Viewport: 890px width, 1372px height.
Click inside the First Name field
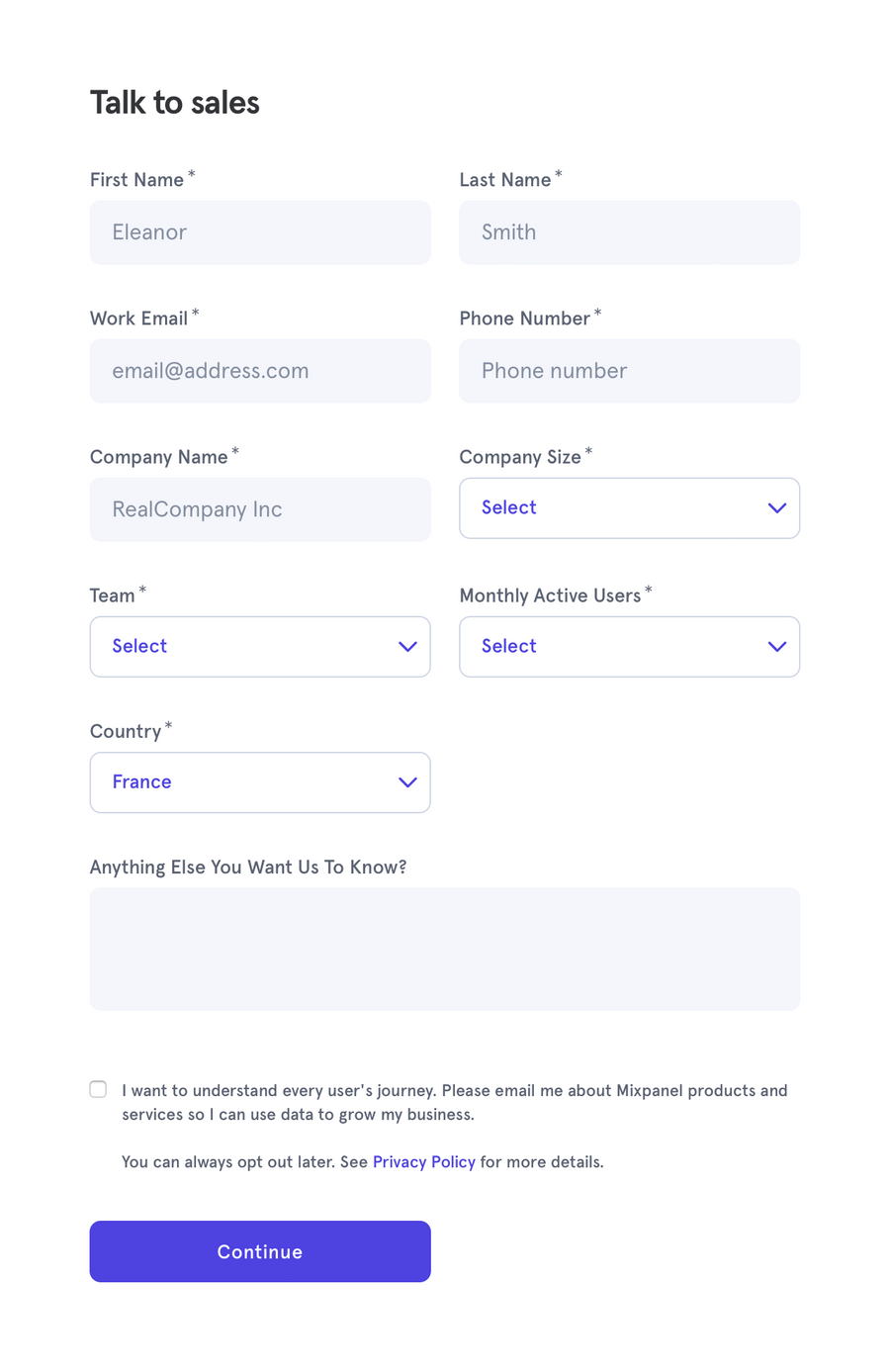pyautogui.click(x=260, y=232)
